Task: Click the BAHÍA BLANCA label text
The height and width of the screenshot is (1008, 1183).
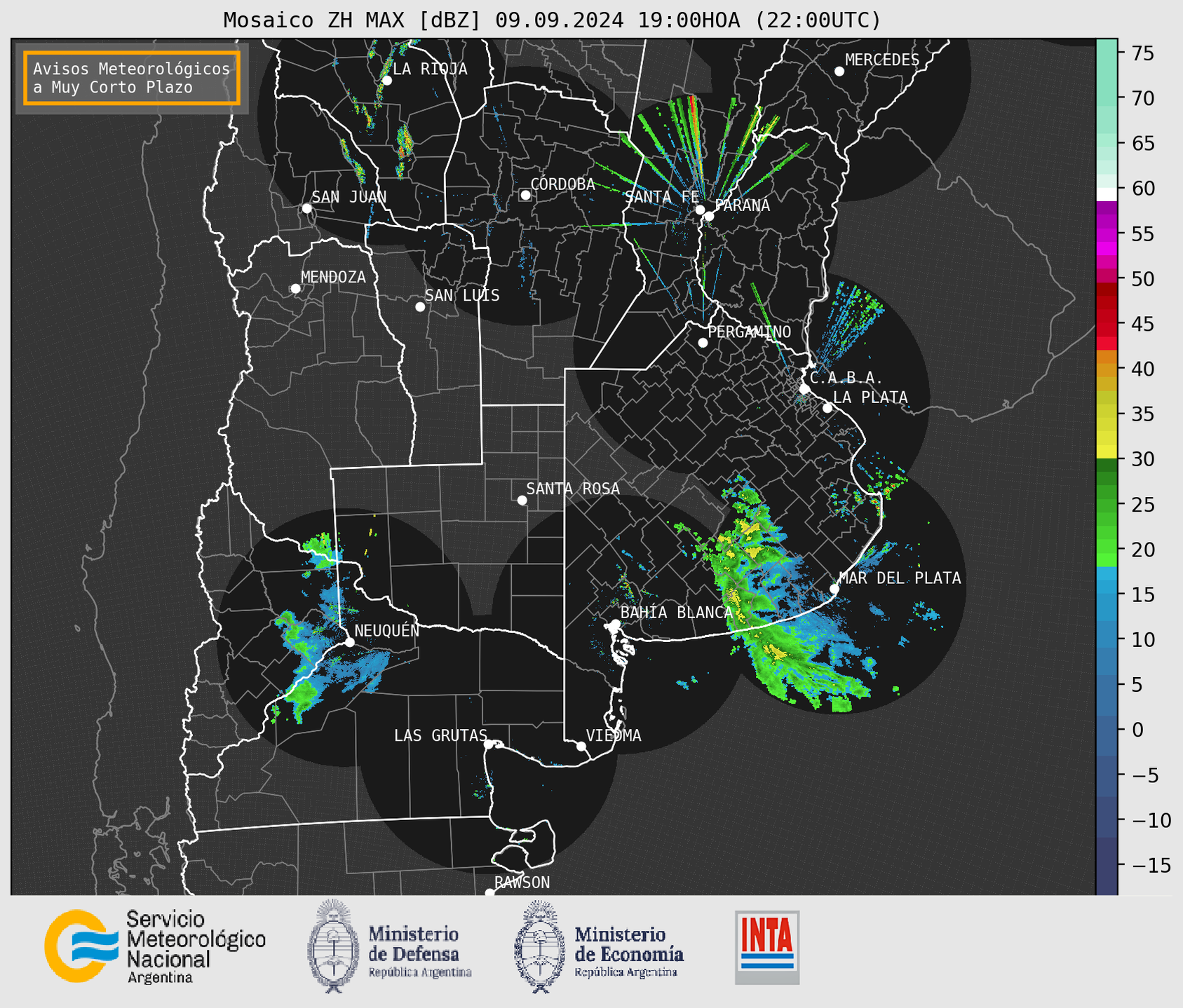Action: pyautogui.click(x=677, y=613)
